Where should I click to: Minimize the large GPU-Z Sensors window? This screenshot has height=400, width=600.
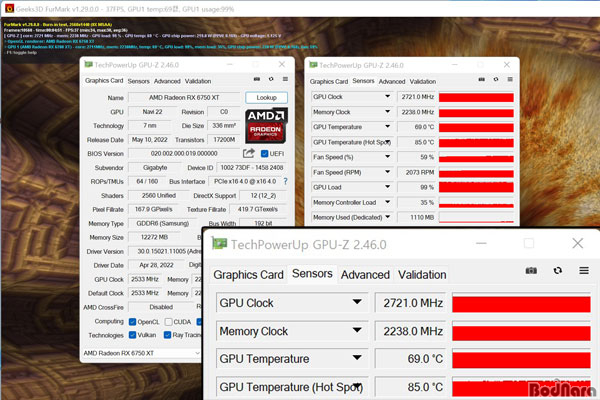click(x=481, y=243)
